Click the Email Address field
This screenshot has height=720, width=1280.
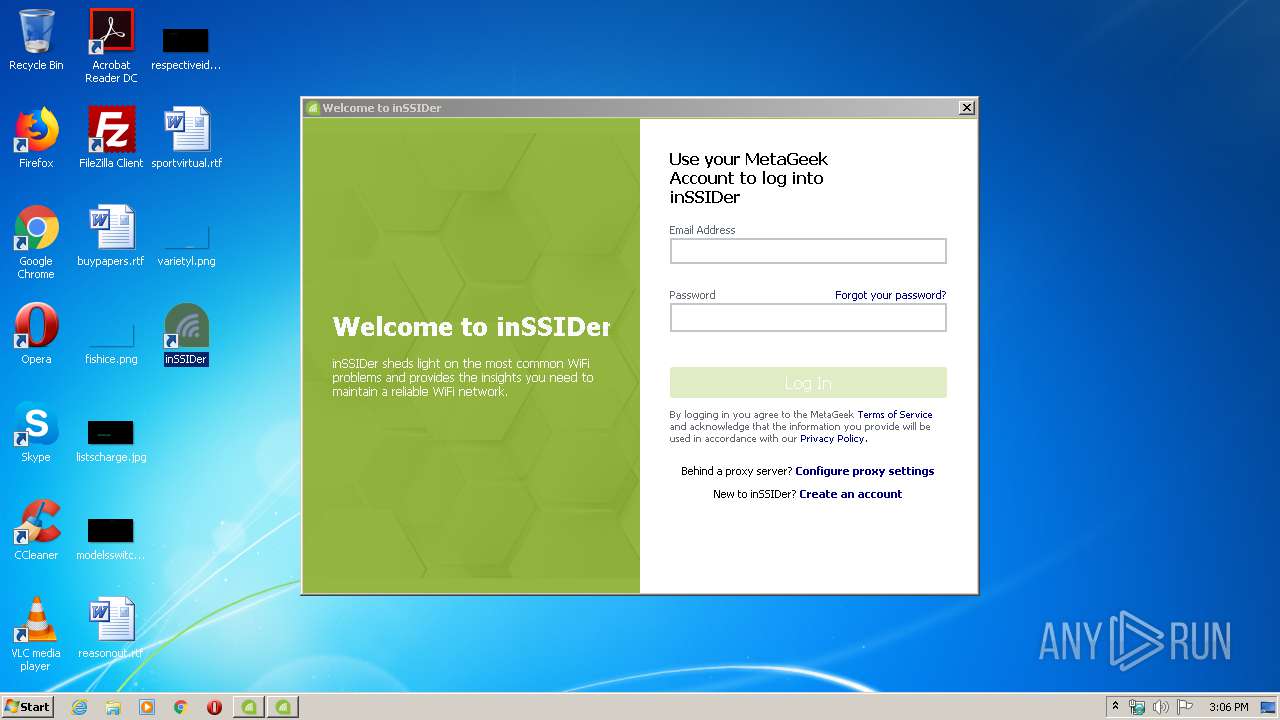(808, 251)
